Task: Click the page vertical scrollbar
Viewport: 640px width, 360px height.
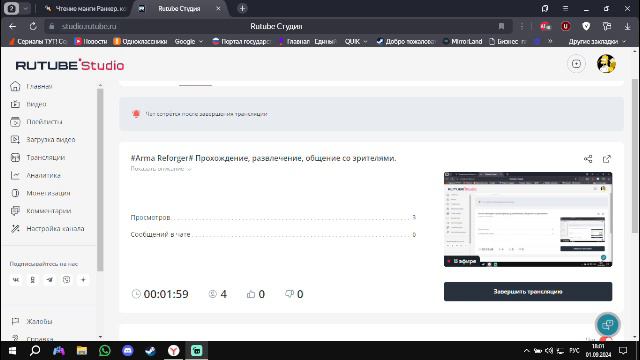Action: point(635,155)
